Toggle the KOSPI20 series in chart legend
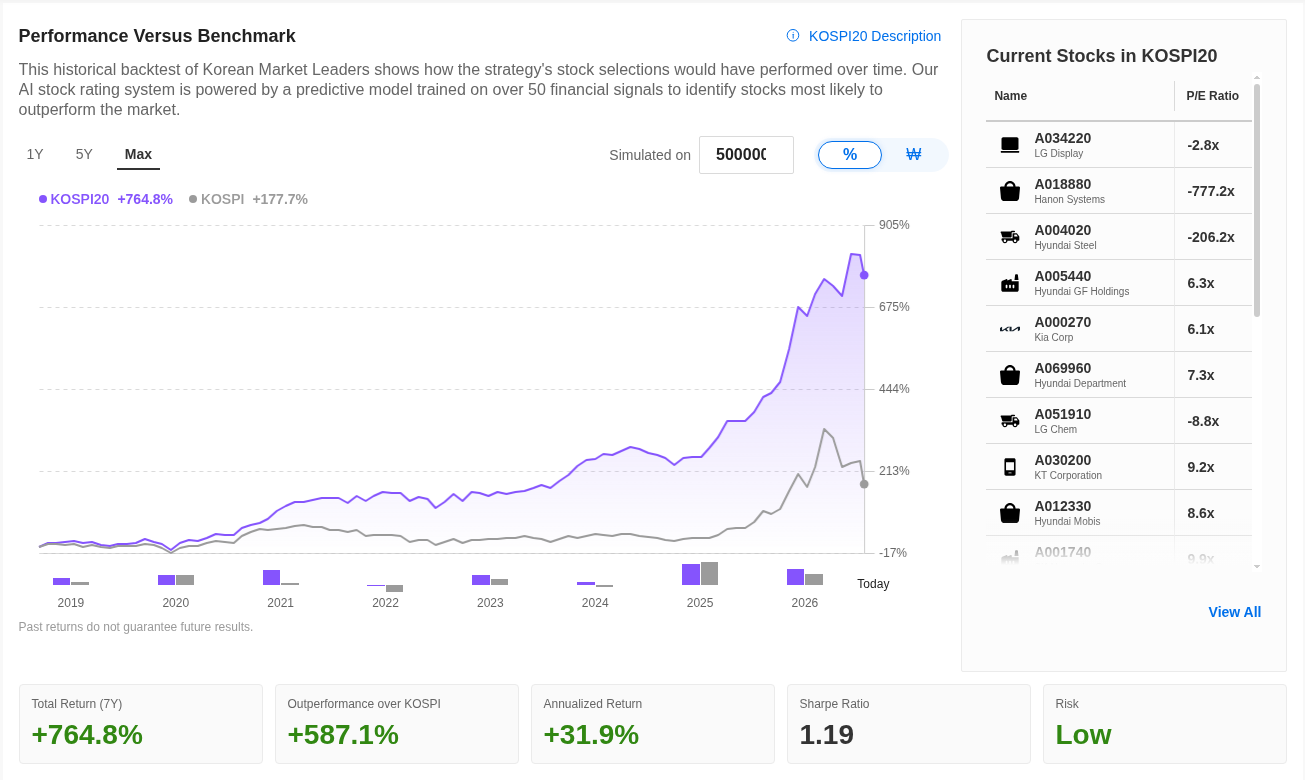Viewport: 1305px width, 780px height. pyautogui.click(x=105, y=199)
